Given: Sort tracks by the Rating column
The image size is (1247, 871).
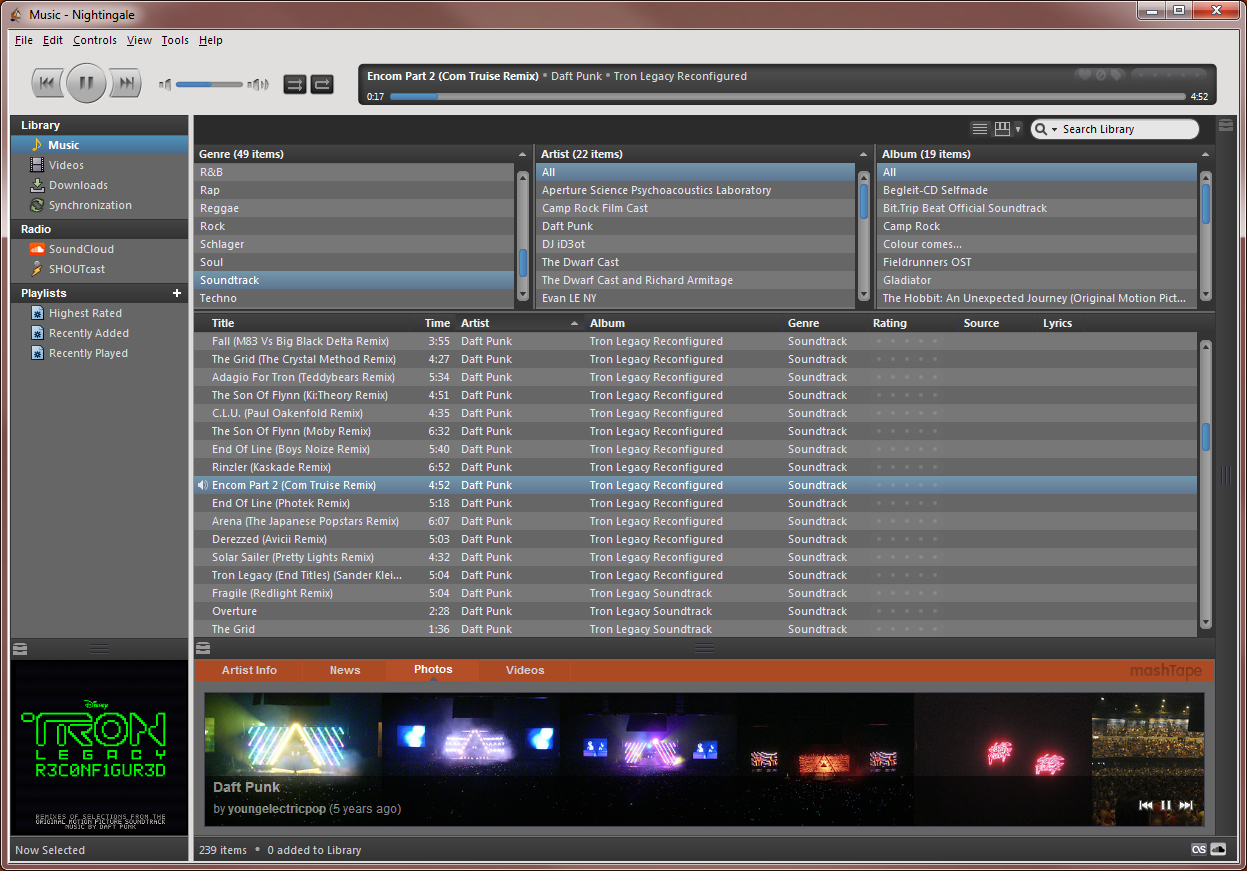Looking at the screenshot, I should tap(912, 323).
